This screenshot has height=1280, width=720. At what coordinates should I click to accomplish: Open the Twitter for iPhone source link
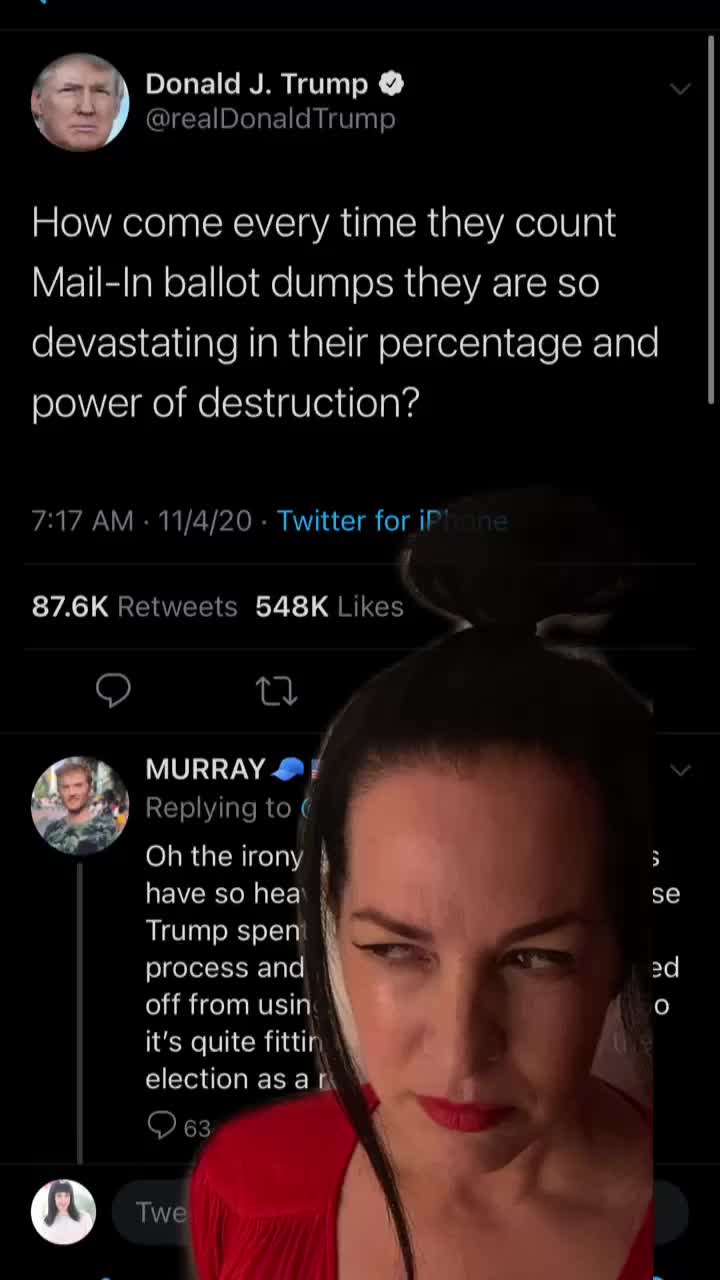tap(392, 521)
